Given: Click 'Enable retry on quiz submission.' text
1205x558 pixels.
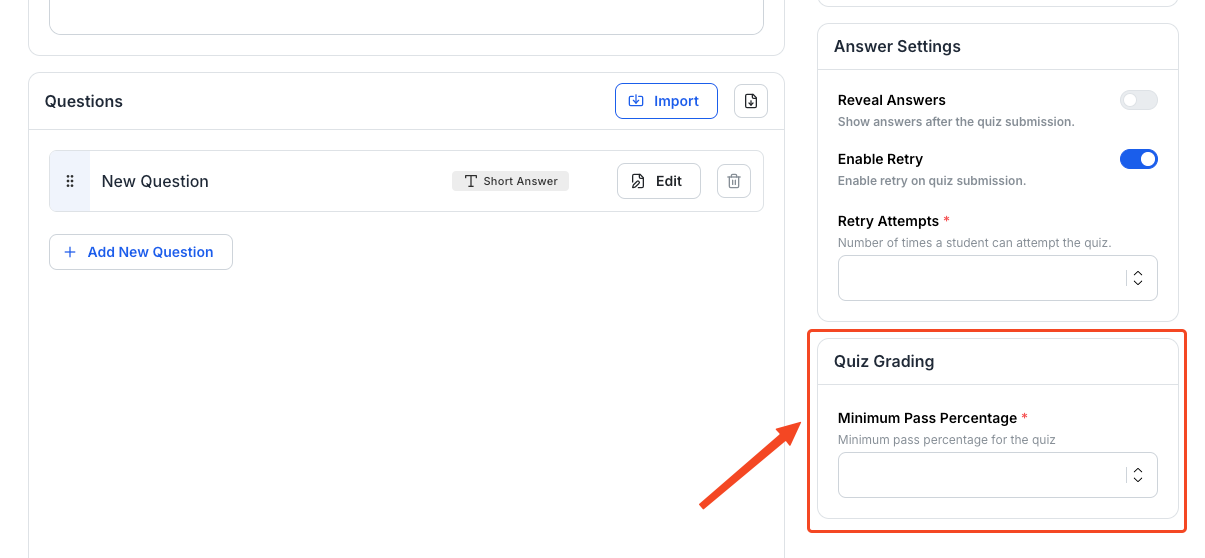Looking at the screenshot, I should point(932,181).
